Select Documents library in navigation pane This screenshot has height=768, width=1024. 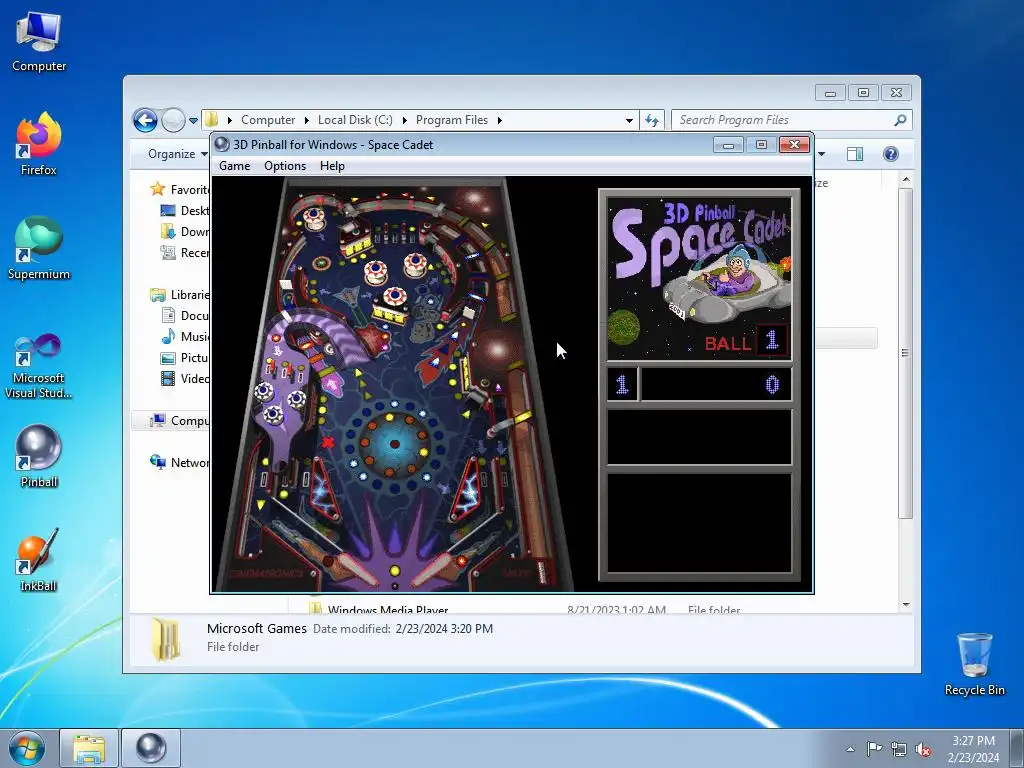coord(185,315)
